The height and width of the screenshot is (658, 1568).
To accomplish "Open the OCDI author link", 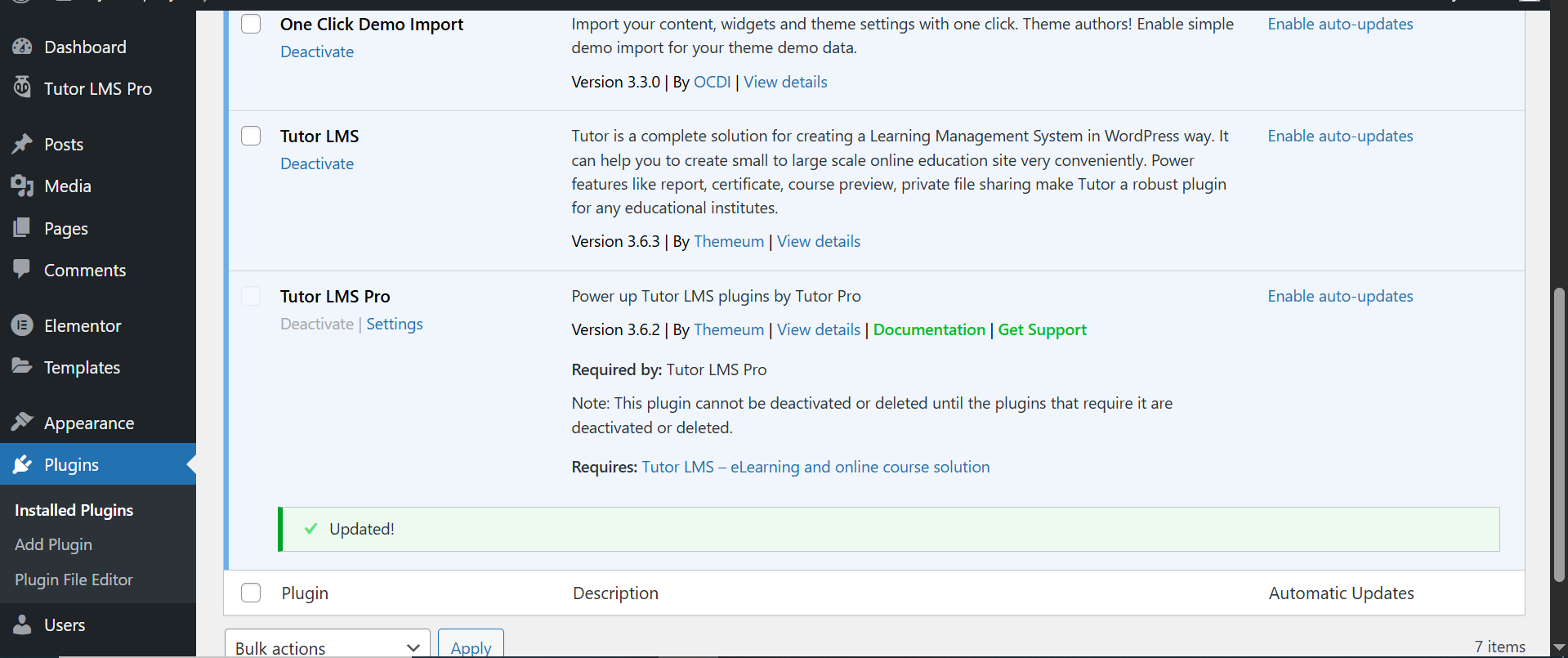I will coord(713,82).
